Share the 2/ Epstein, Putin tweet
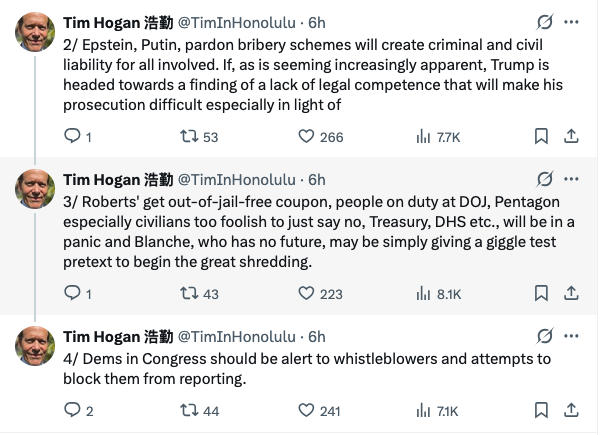This screenshot has width=601, height=435. [x=571, y=137]
